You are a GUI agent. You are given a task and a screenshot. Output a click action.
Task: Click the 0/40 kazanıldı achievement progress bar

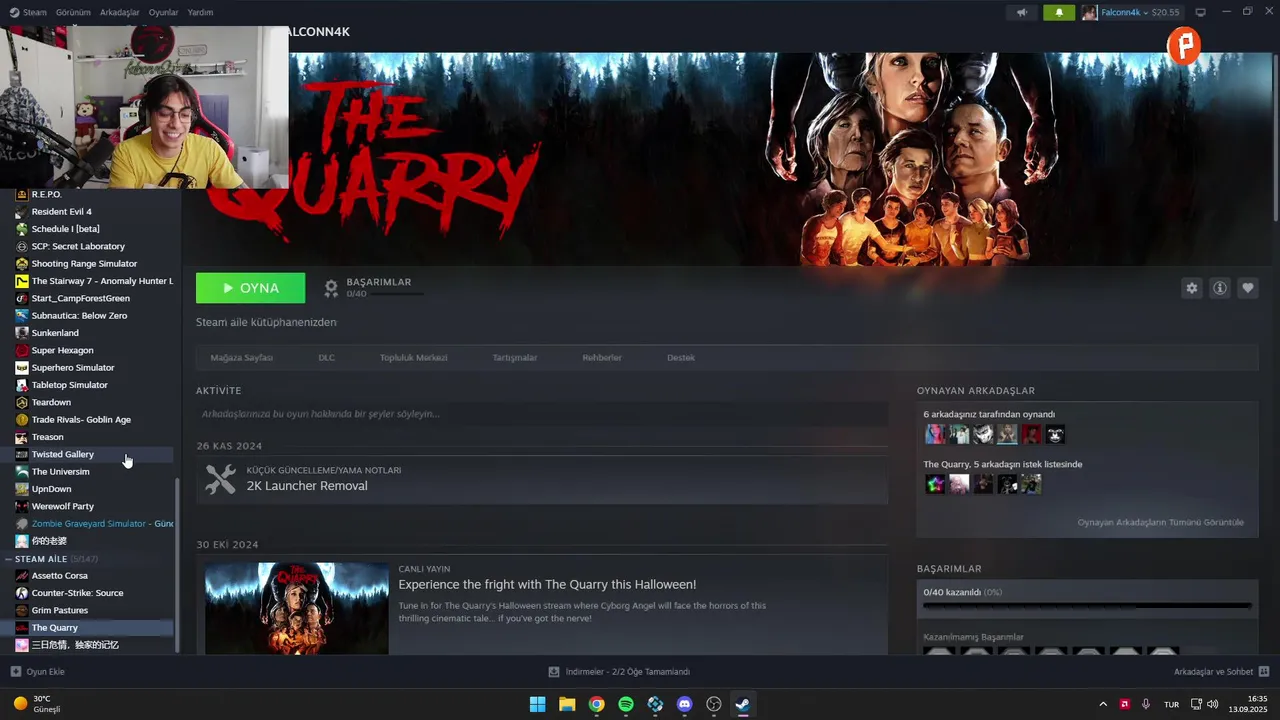click(1087, 605)
